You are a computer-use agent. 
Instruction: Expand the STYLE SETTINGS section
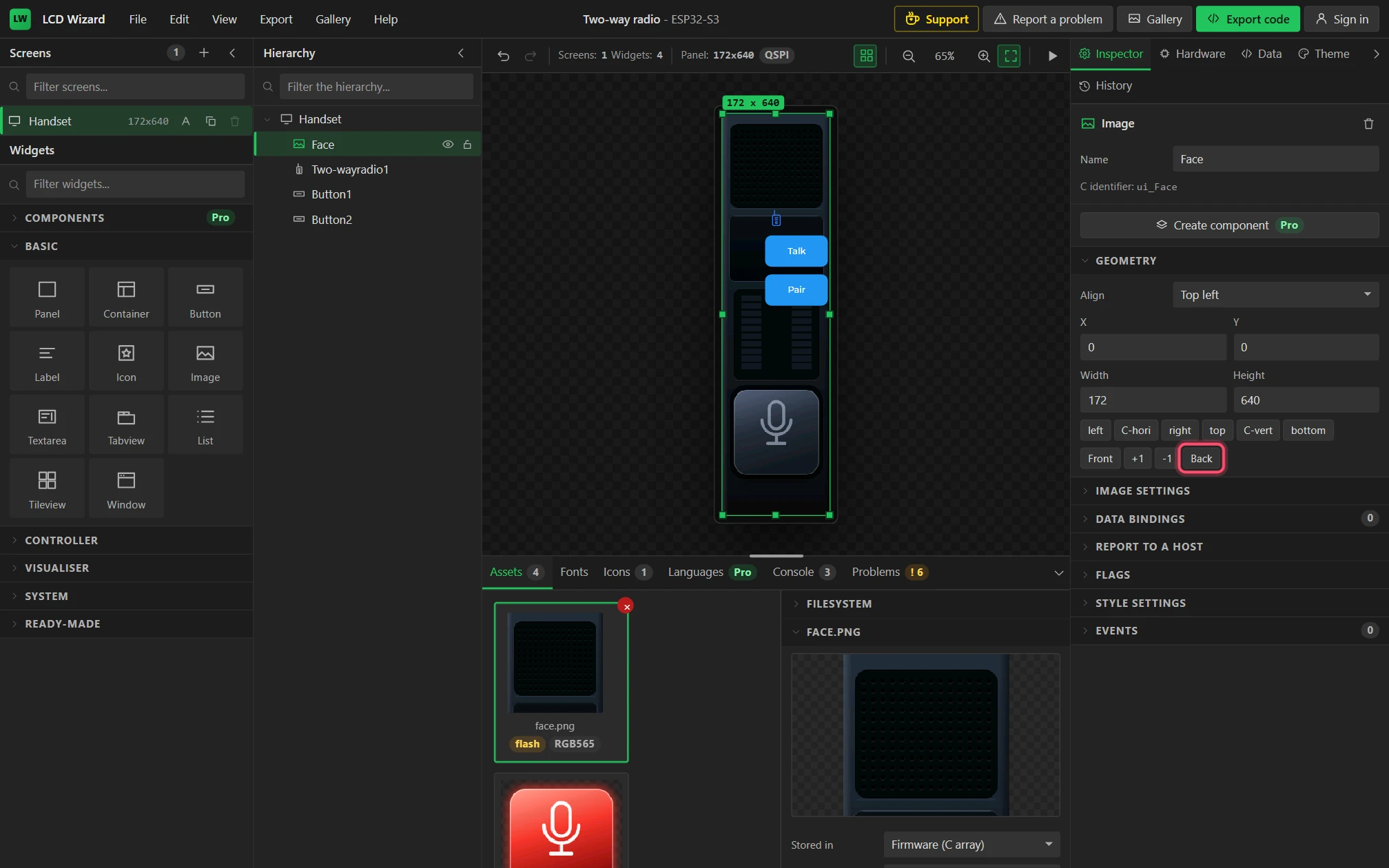coord(1229,603)
